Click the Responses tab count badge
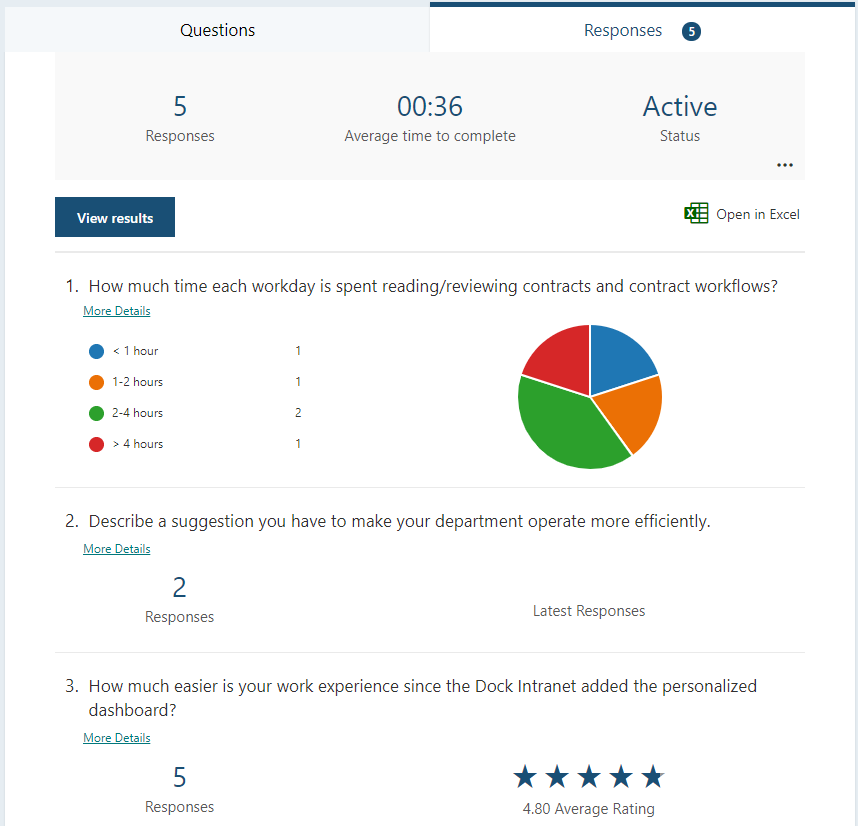Screen dimensions: 858x826 pos(690,31)
